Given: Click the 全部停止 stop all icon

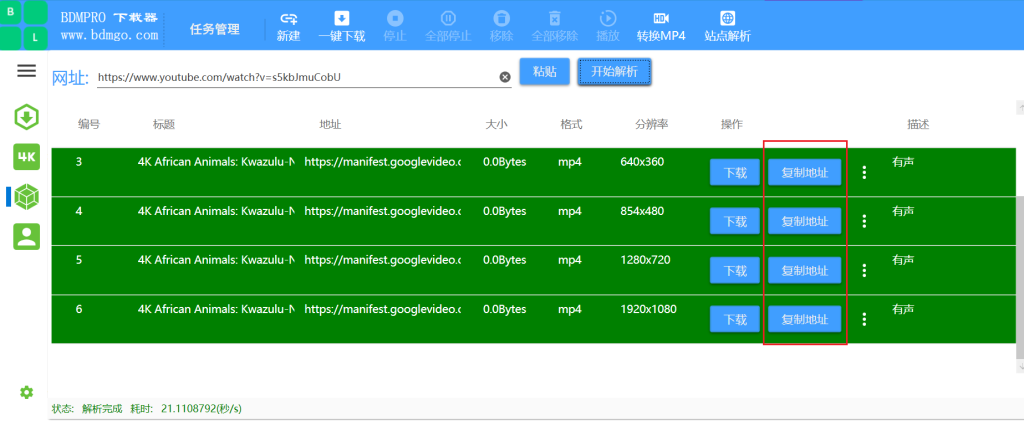Looking at the screenshot, I should tap(448, 18).
